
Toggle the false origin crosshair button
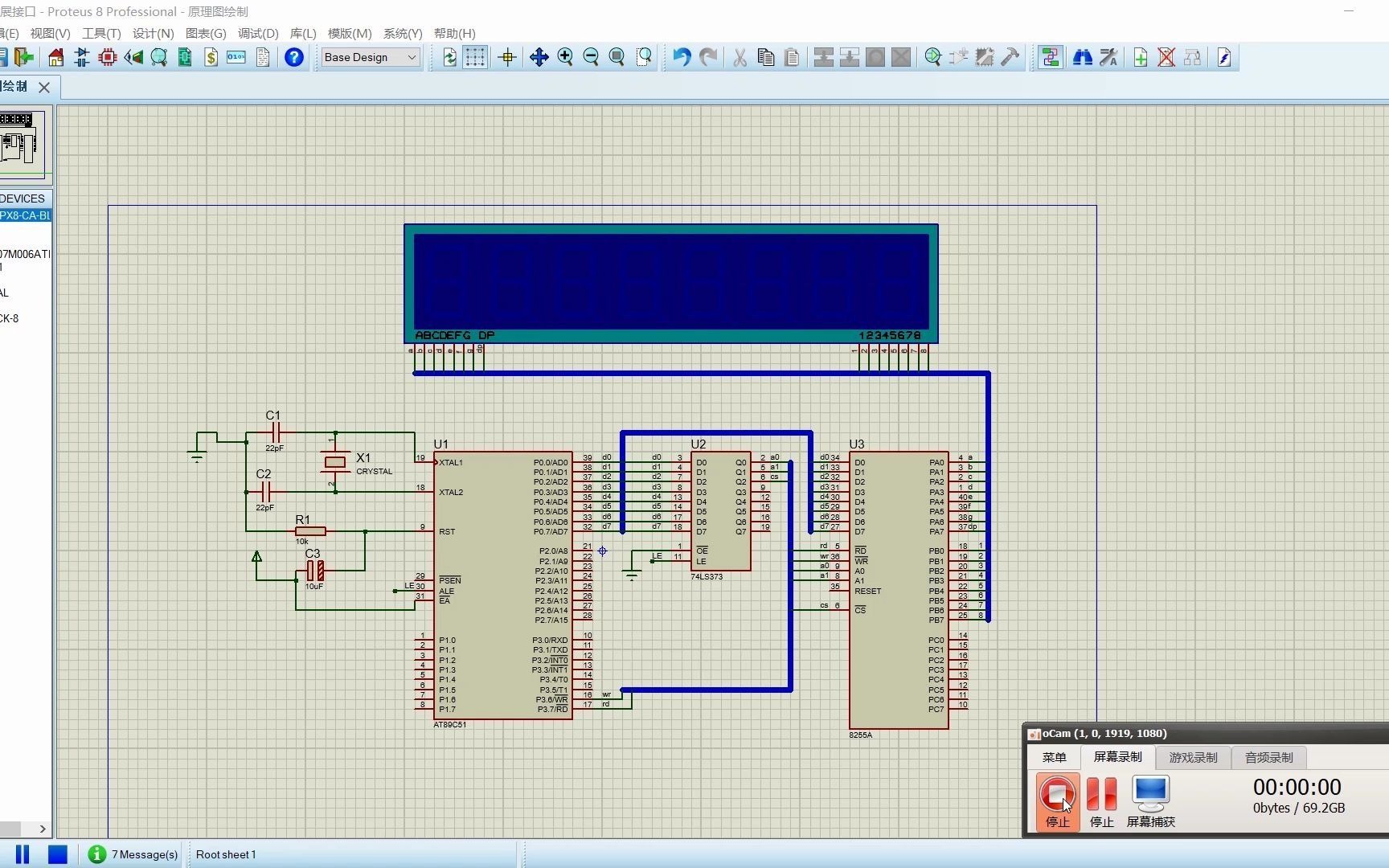(x=507, y=57)
